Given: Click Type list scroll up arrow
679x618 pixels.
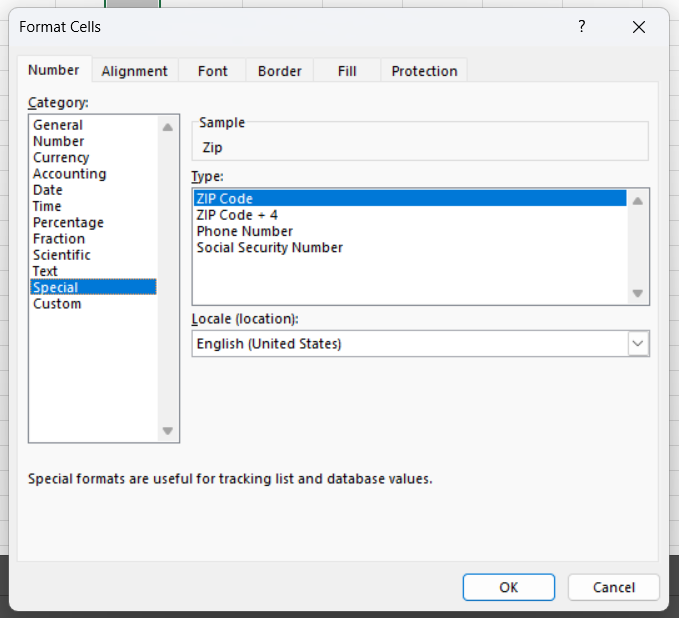Looking at the screenshot, I should 637,200.
